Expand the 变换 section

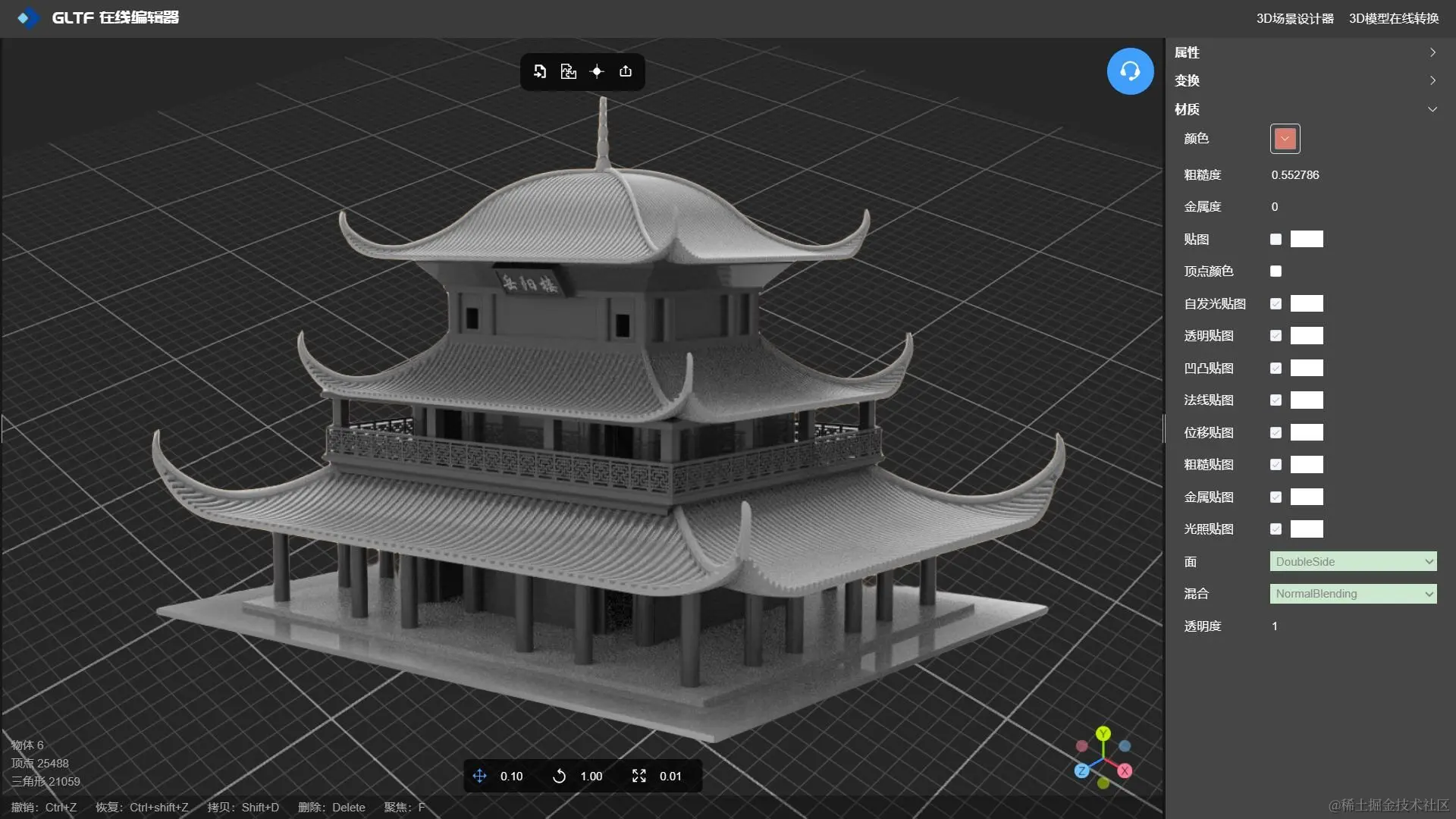[1304, 80]
